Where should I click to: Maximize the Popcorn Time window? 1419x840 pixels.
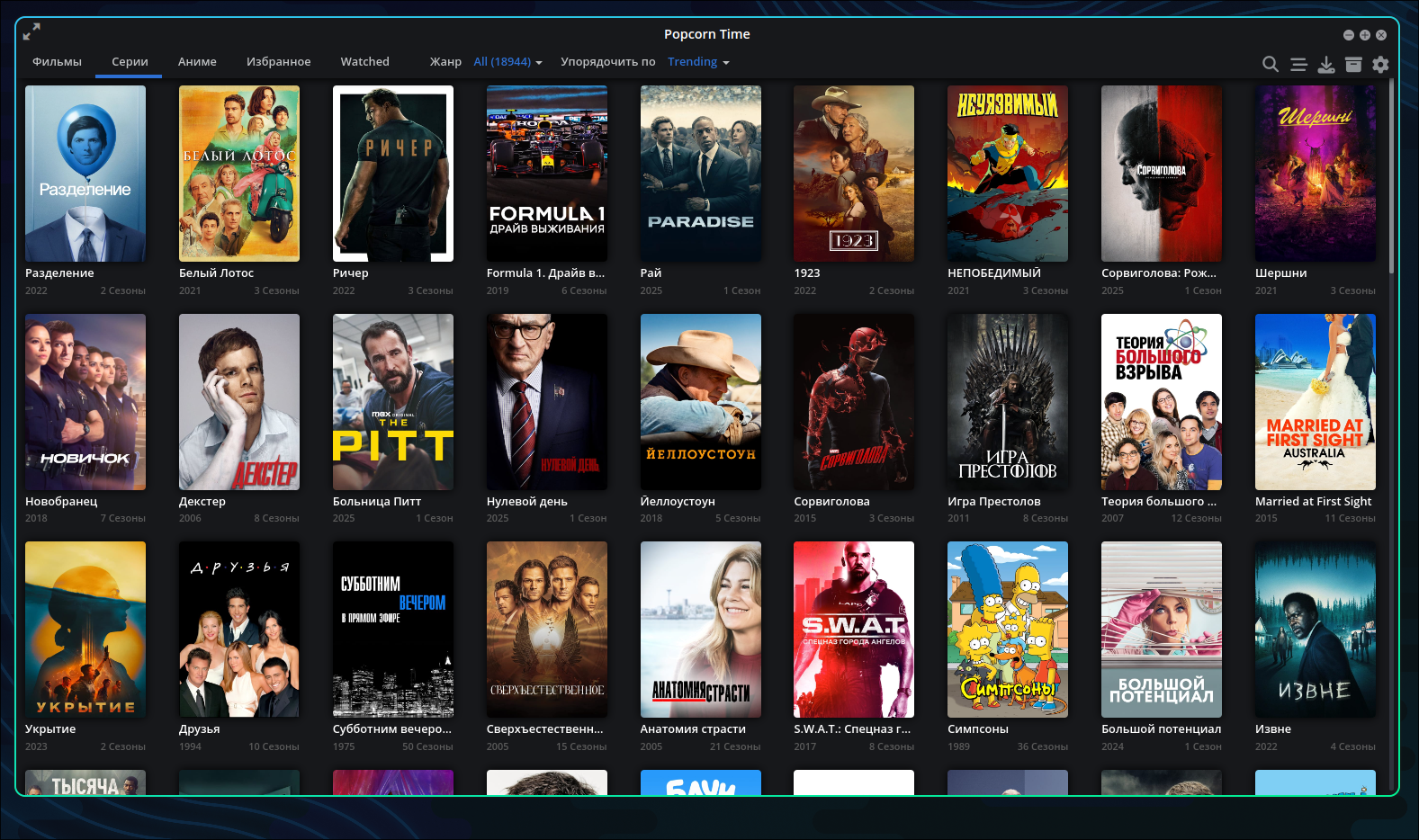click(x=1365, y=35)
